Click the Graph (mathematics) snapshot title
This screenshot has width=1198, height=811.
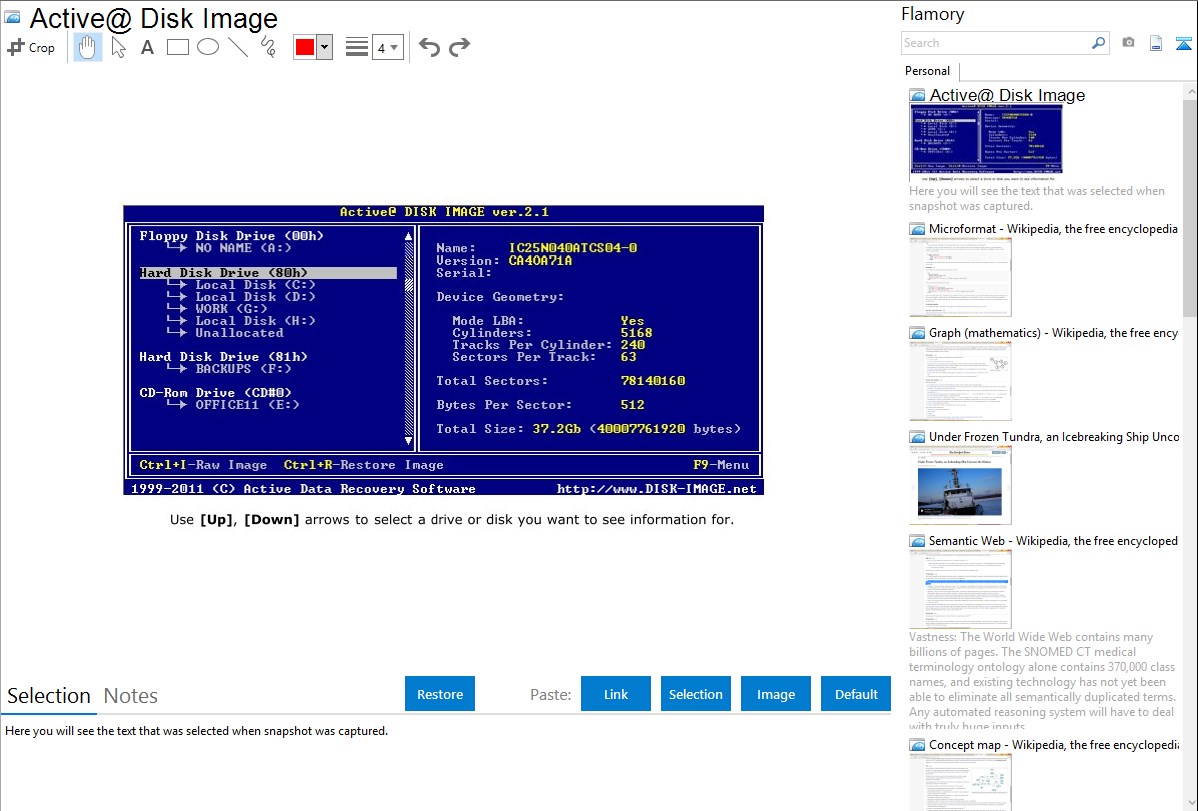click(1053, 333)
